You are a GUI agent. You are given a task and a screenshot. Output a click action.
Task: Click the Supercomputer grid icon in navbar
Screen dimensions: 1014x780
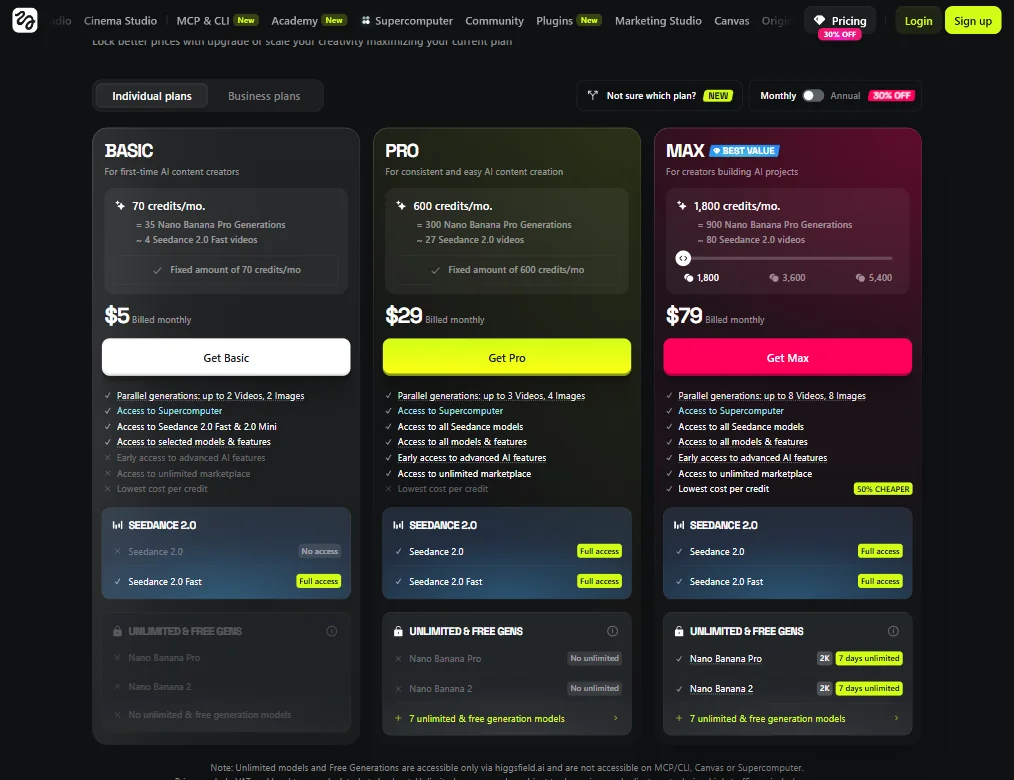(x=365, y=21)
